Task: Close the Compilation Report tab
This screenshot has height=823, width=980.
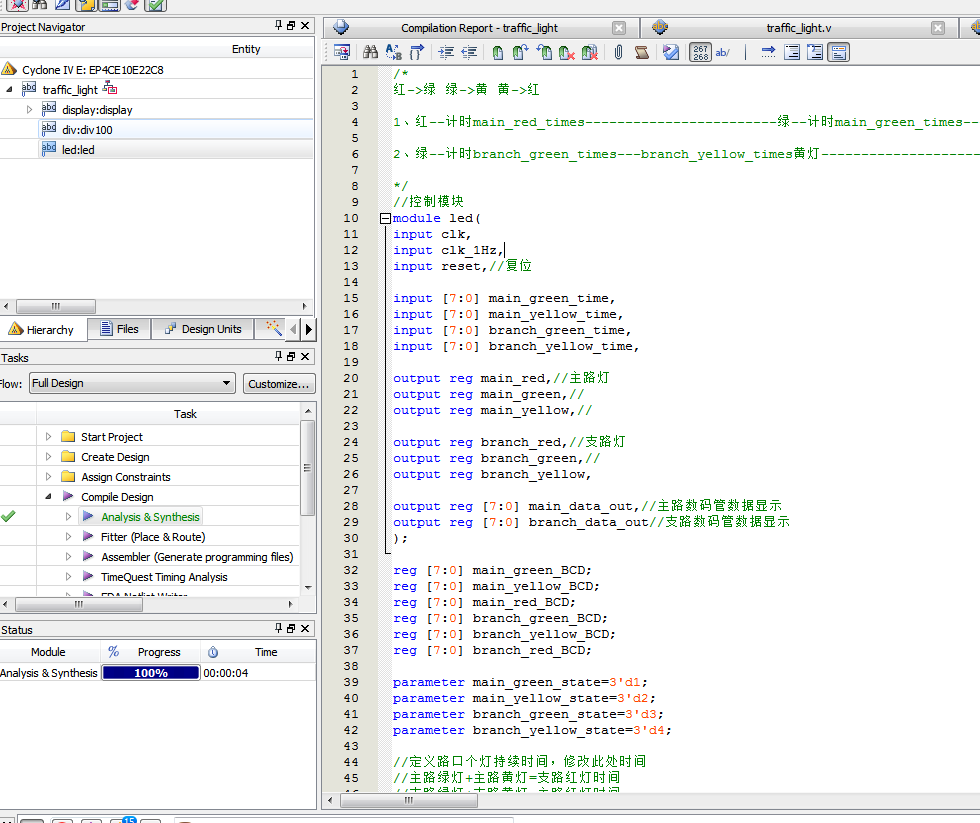Action: point(619,28)
